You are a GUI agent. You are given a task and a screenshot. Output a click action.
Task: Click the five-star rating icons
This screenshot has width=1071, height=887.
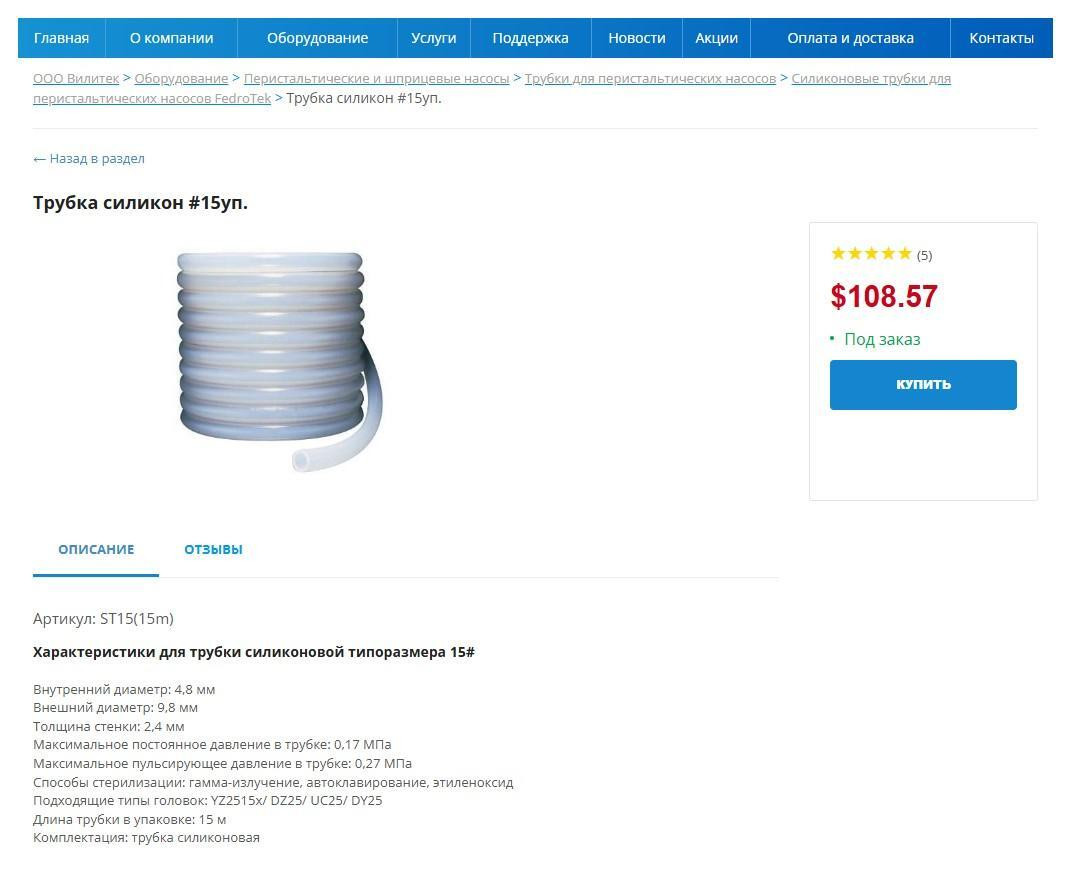(x=871, y=254)
